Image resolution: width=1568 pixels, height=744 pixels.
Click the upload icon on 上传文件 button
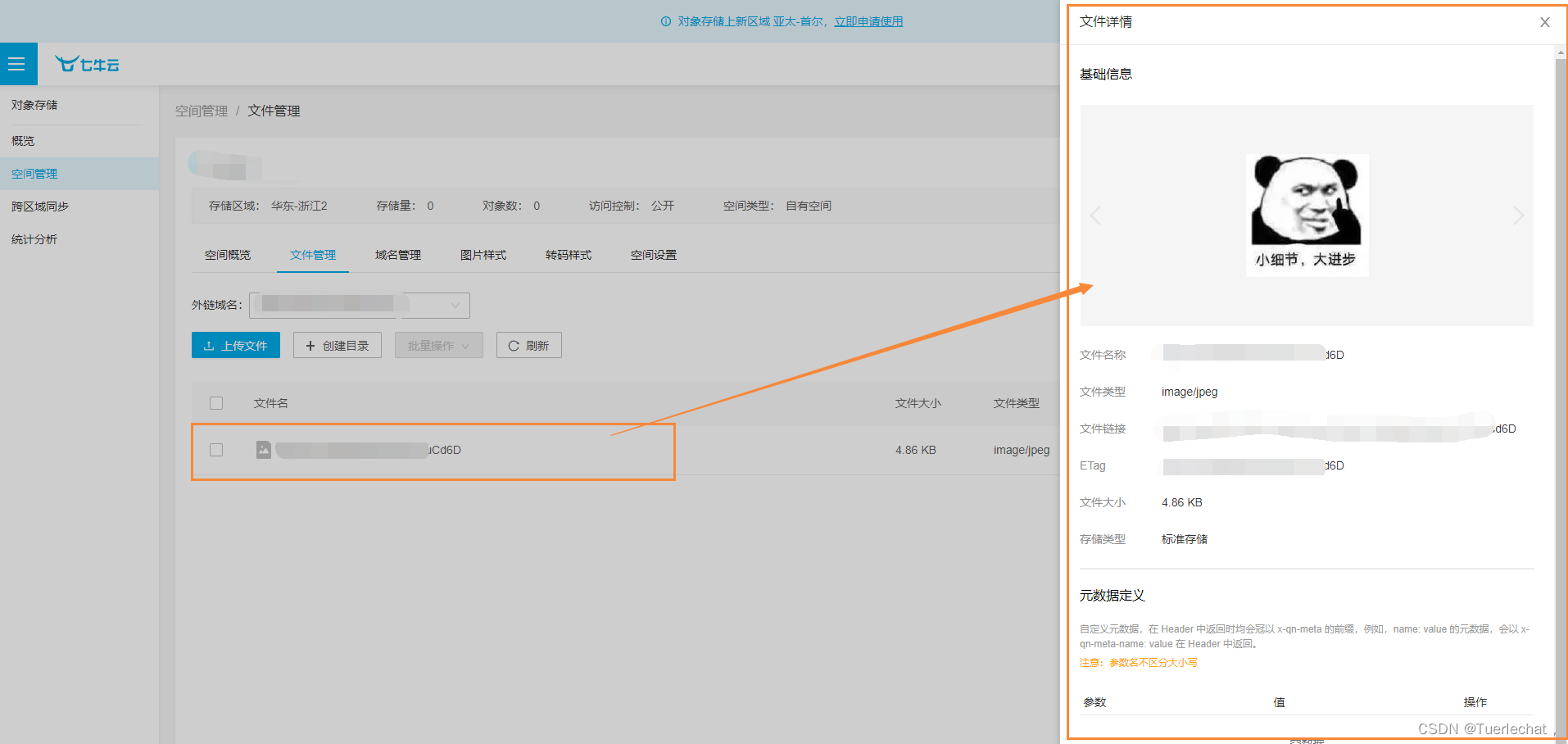pos(209,346)
